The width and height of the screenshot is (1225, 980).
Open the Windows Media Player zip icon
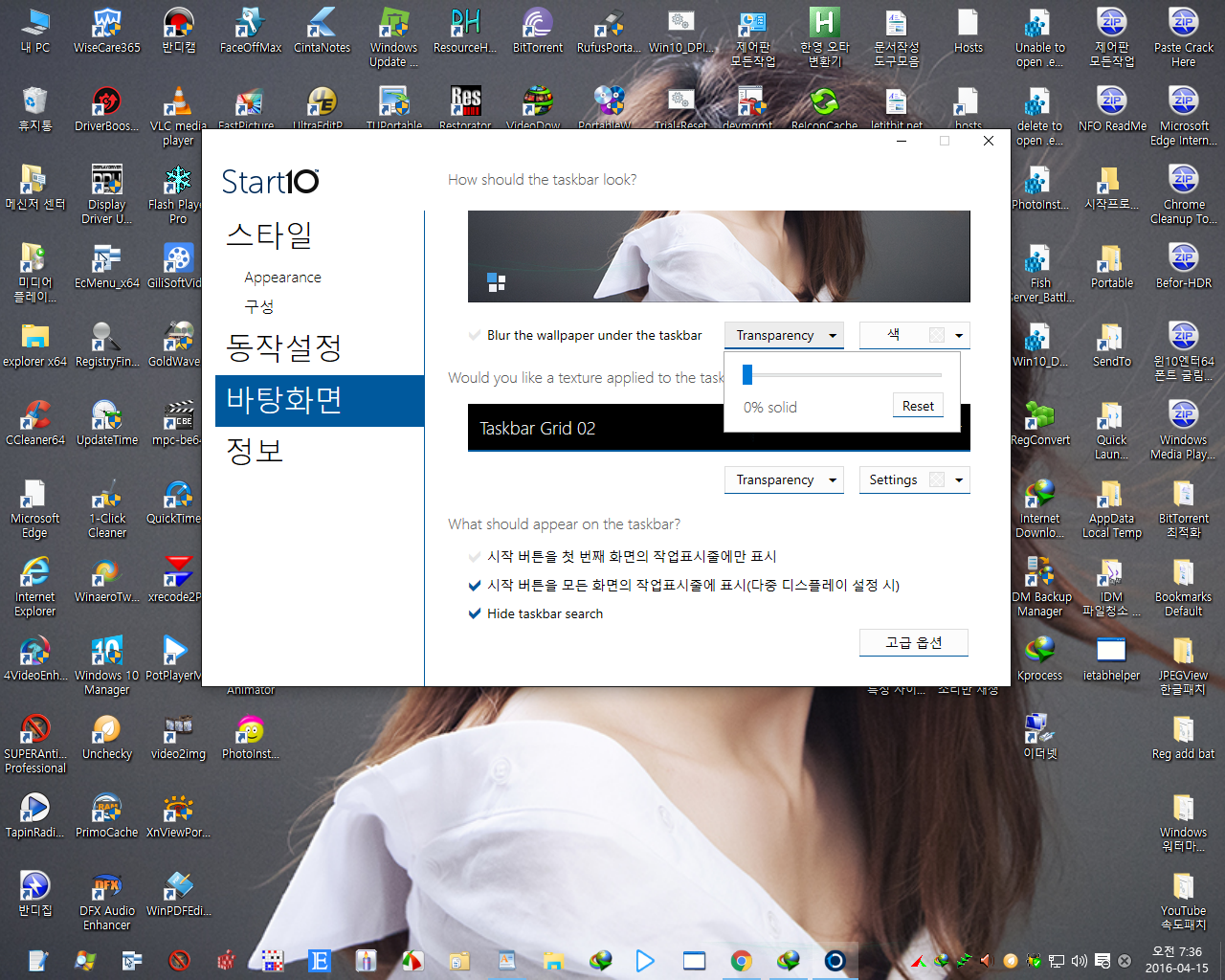(1184, 431)
